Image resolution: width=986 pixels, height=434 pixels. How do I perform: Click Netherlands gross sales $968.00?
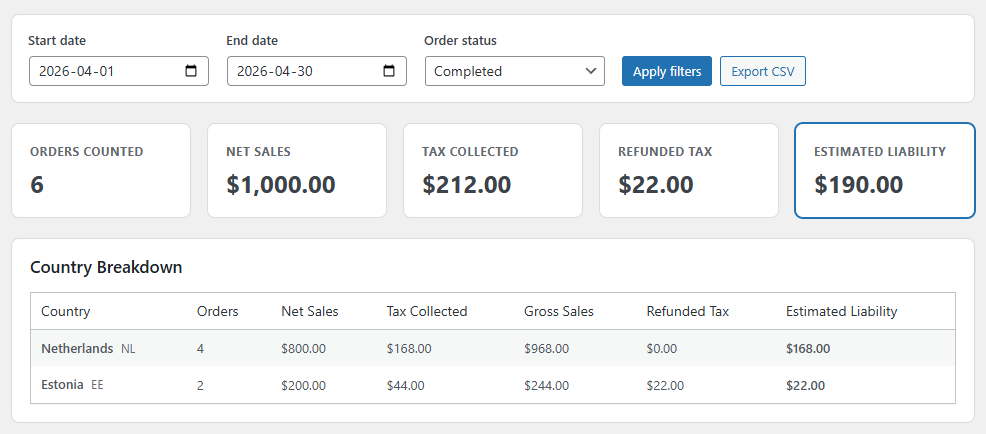(x=546, y=348)
